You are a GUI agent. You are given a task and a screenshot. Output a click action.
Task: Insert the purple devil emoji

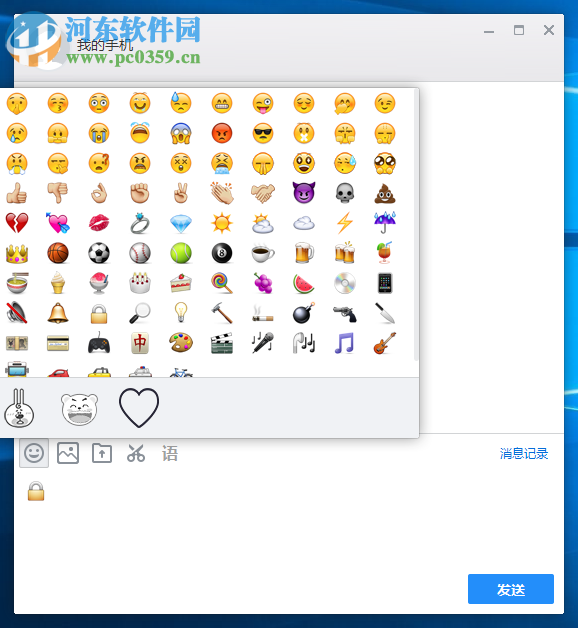[x=304, y=193]
